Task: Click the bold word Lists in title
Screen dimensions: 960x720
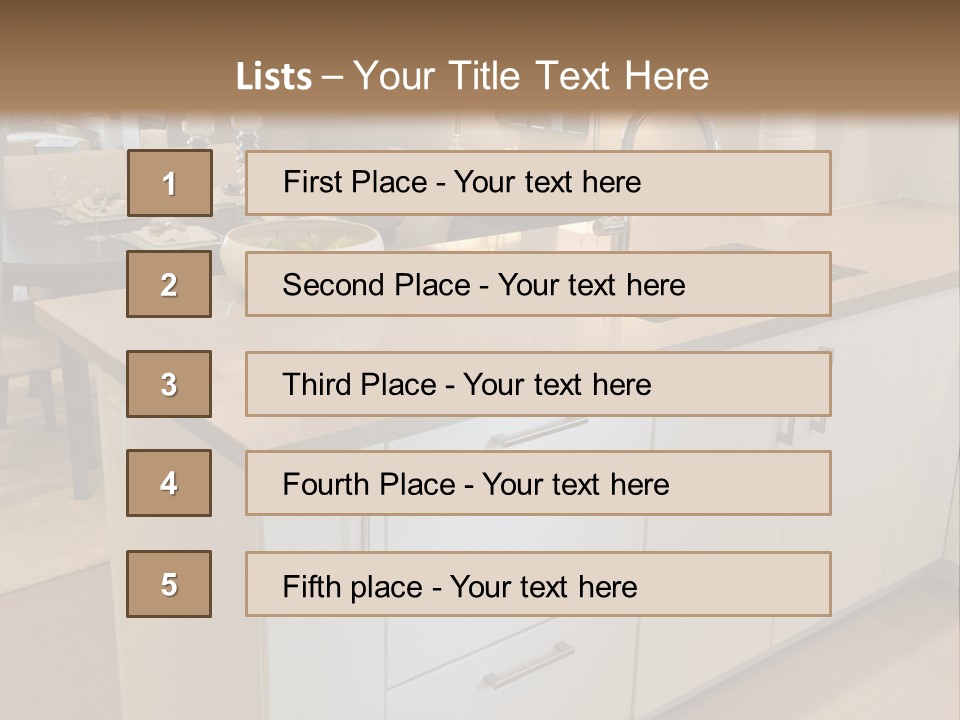Action: coord(274,76)
